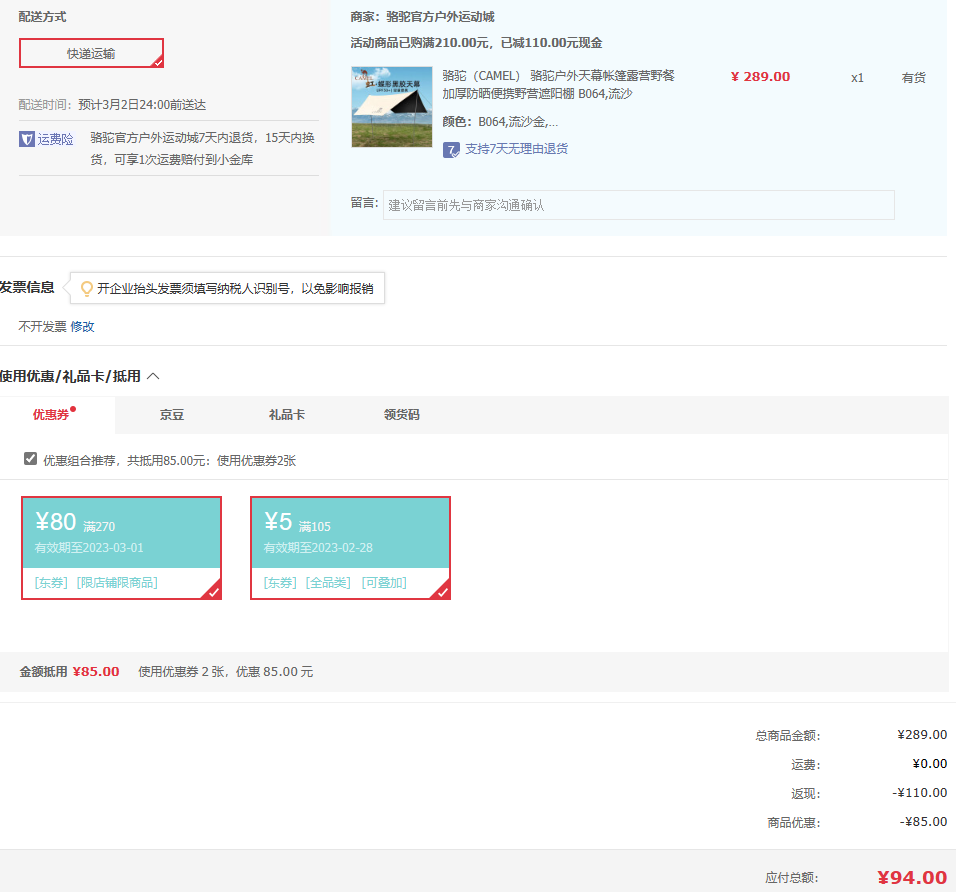Click 修改 to edit invoice info
Image resolution: width=956 pixels, height=892 pixels.
click(82, 327)
